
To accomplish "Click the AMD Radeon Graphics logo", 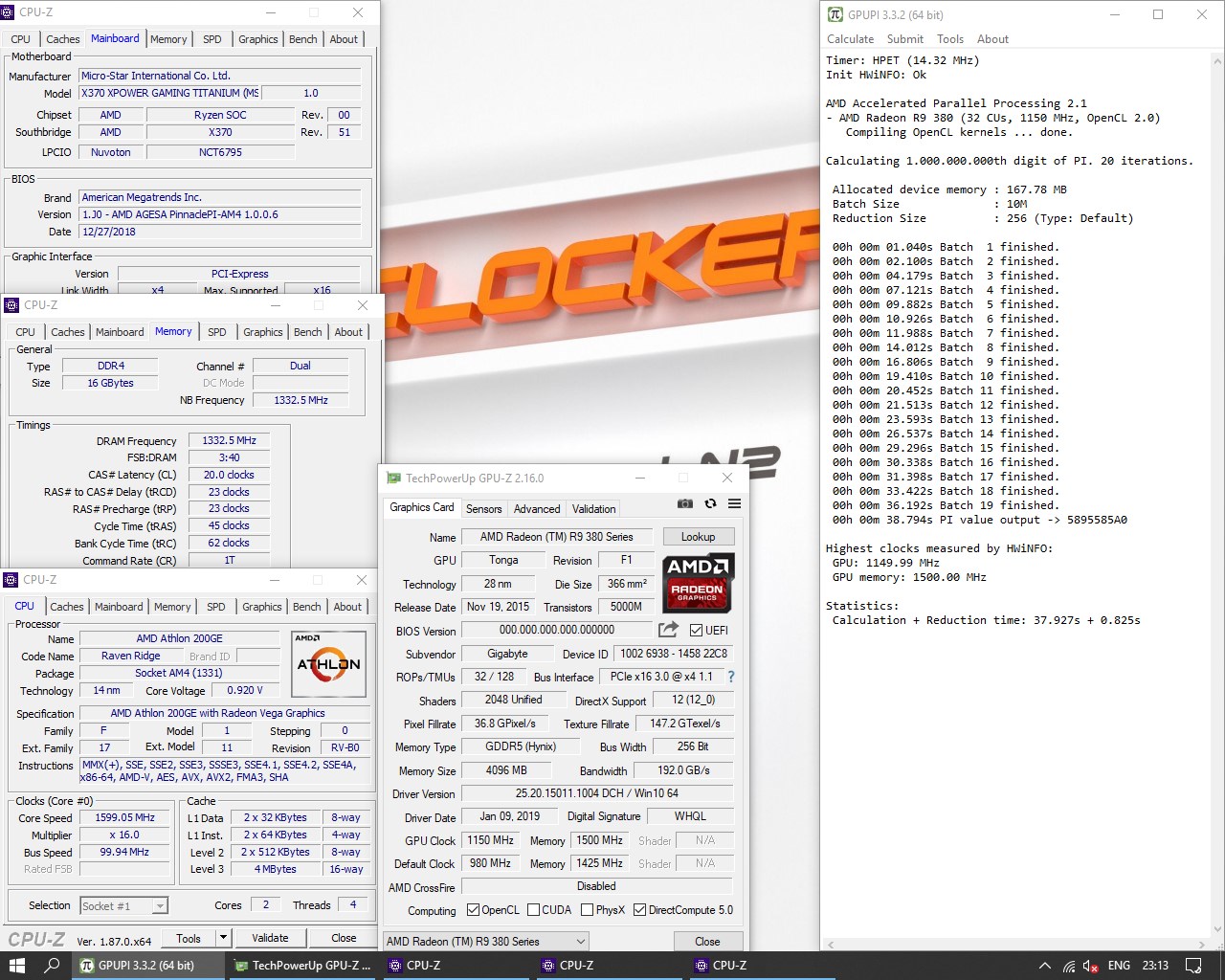I will pyautogui.click(x=699, y=583).
